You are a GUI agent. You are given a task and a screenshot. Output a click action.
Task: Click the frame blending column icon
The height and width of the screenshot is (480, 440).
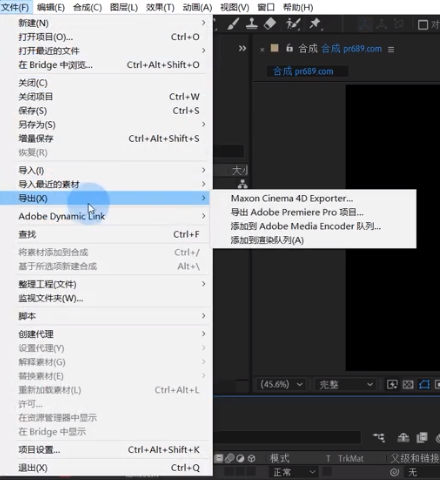click(x=219, y=458)
